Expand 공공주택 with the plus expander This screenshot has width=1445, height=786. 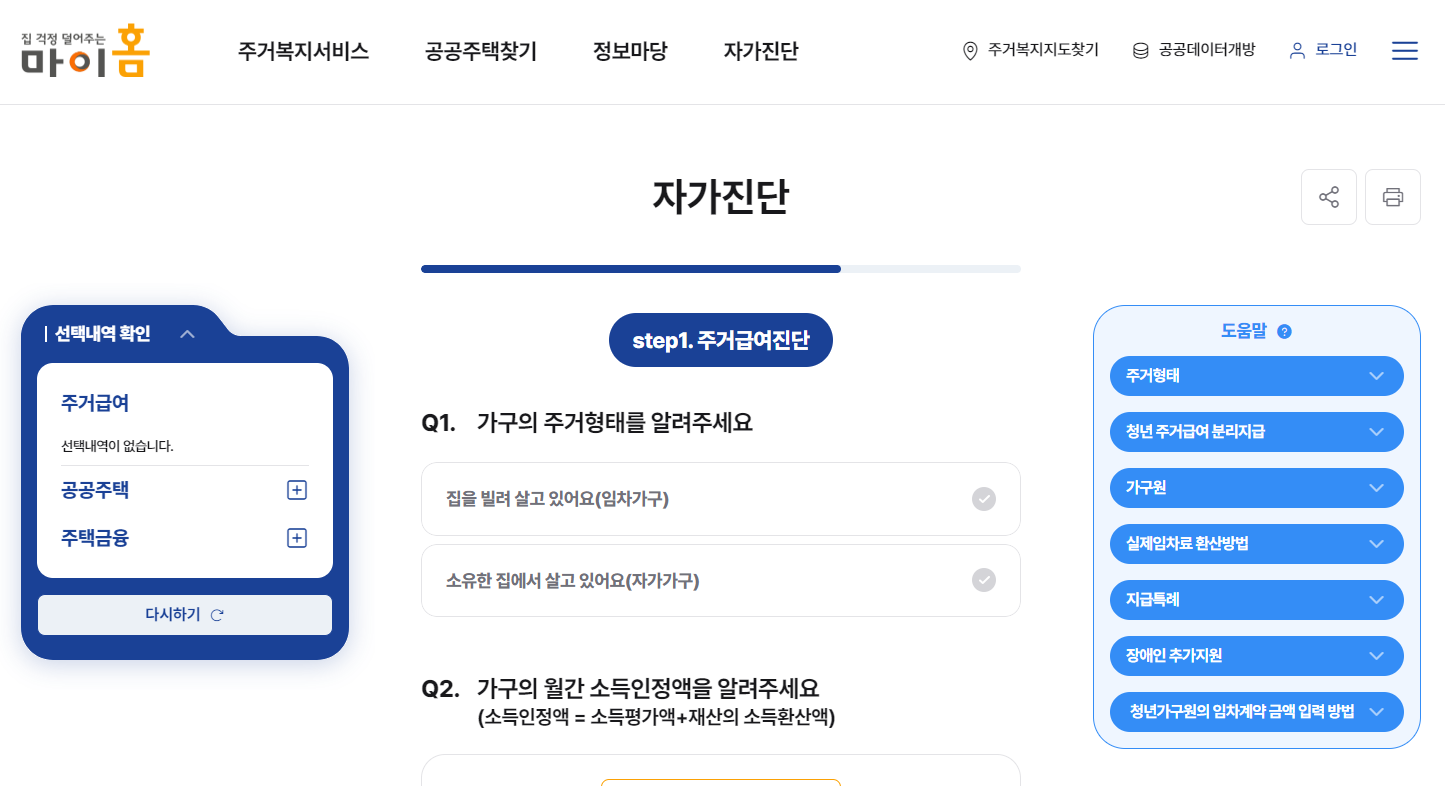click(296, 490)
